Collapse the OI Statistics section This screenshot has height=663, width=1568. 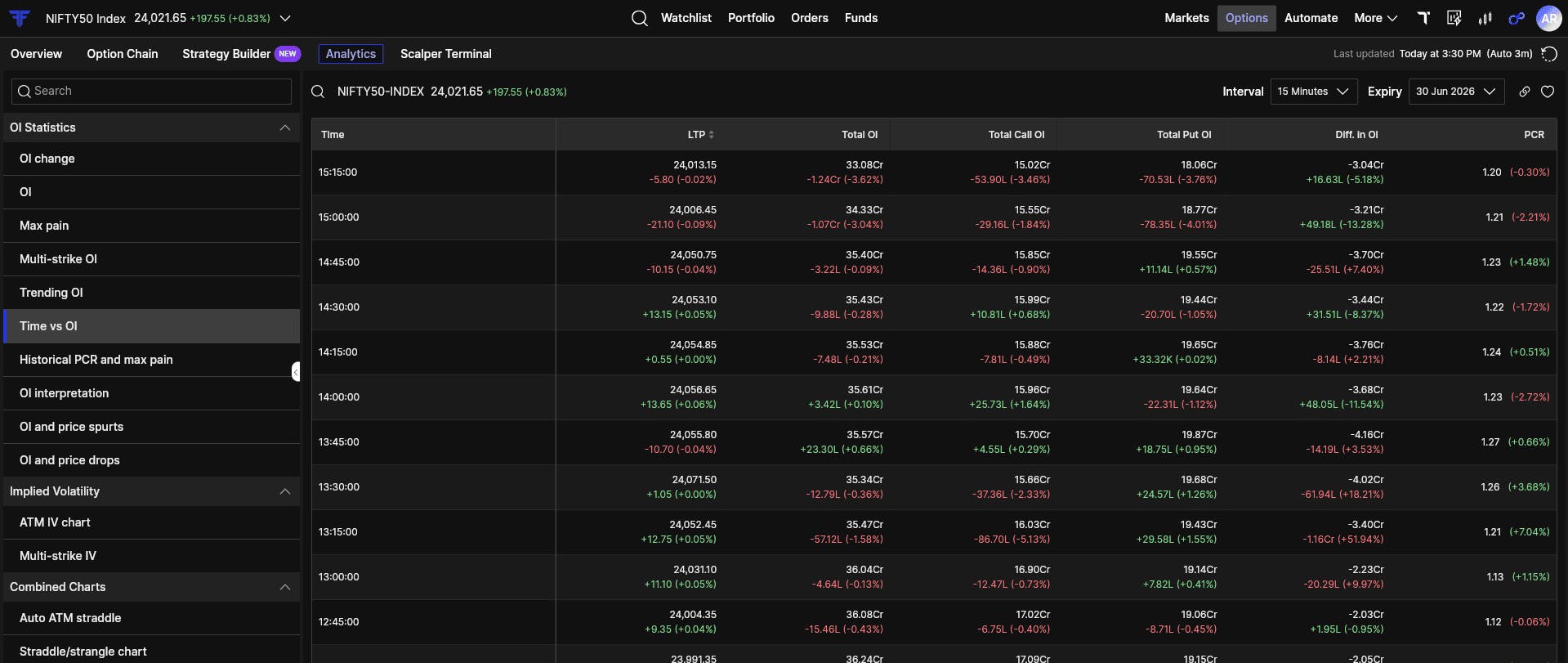point(284,128)
